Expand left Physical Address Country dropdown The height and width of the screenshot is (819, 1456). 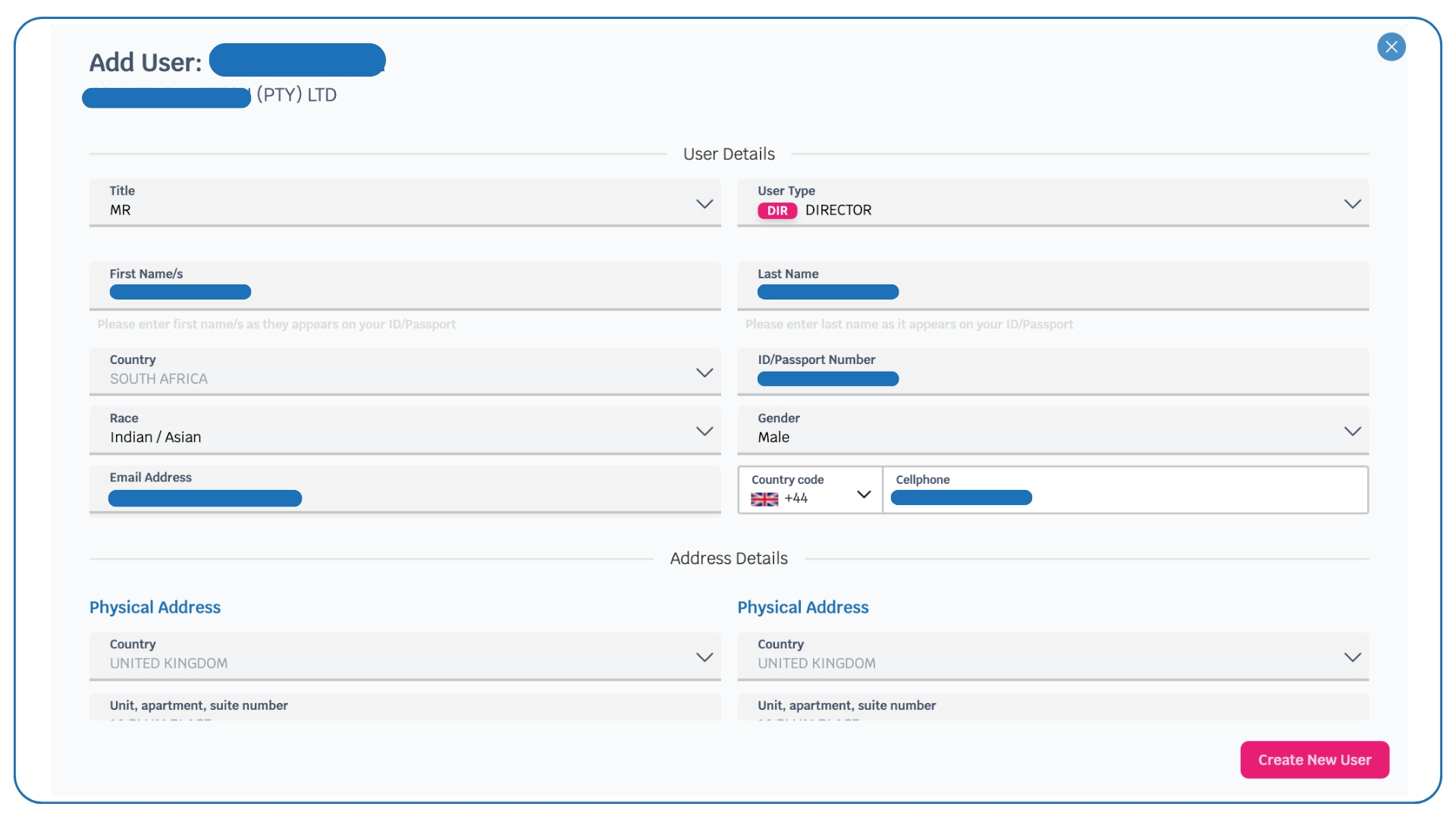coord(404,656)
